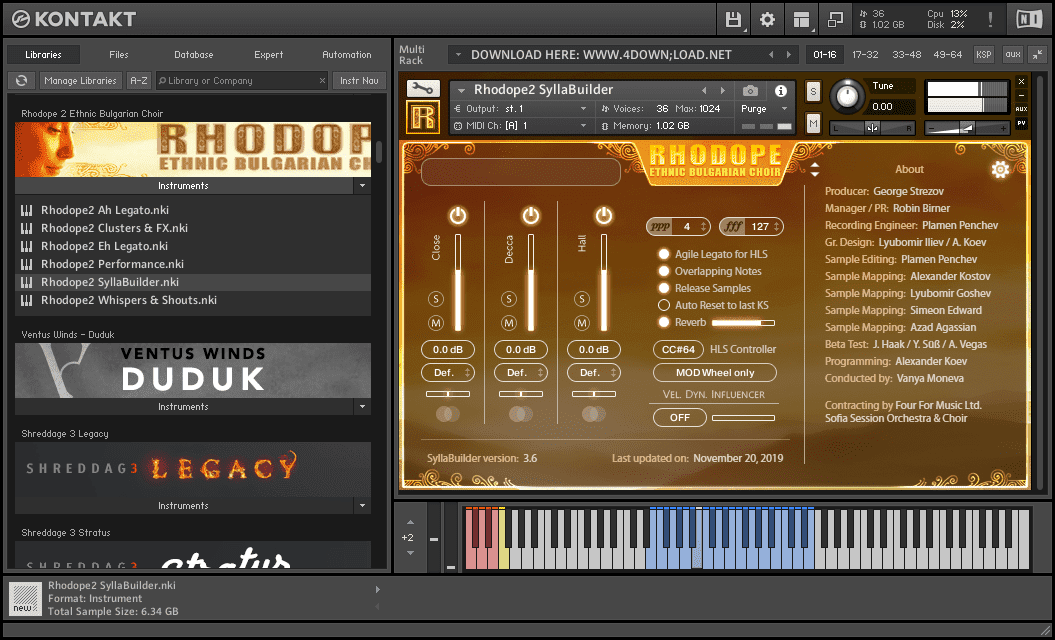The width and height of the screenshot is (1055, 640).
Task: Mute the Close microphone channel
Action: click(x=436, y=323)
